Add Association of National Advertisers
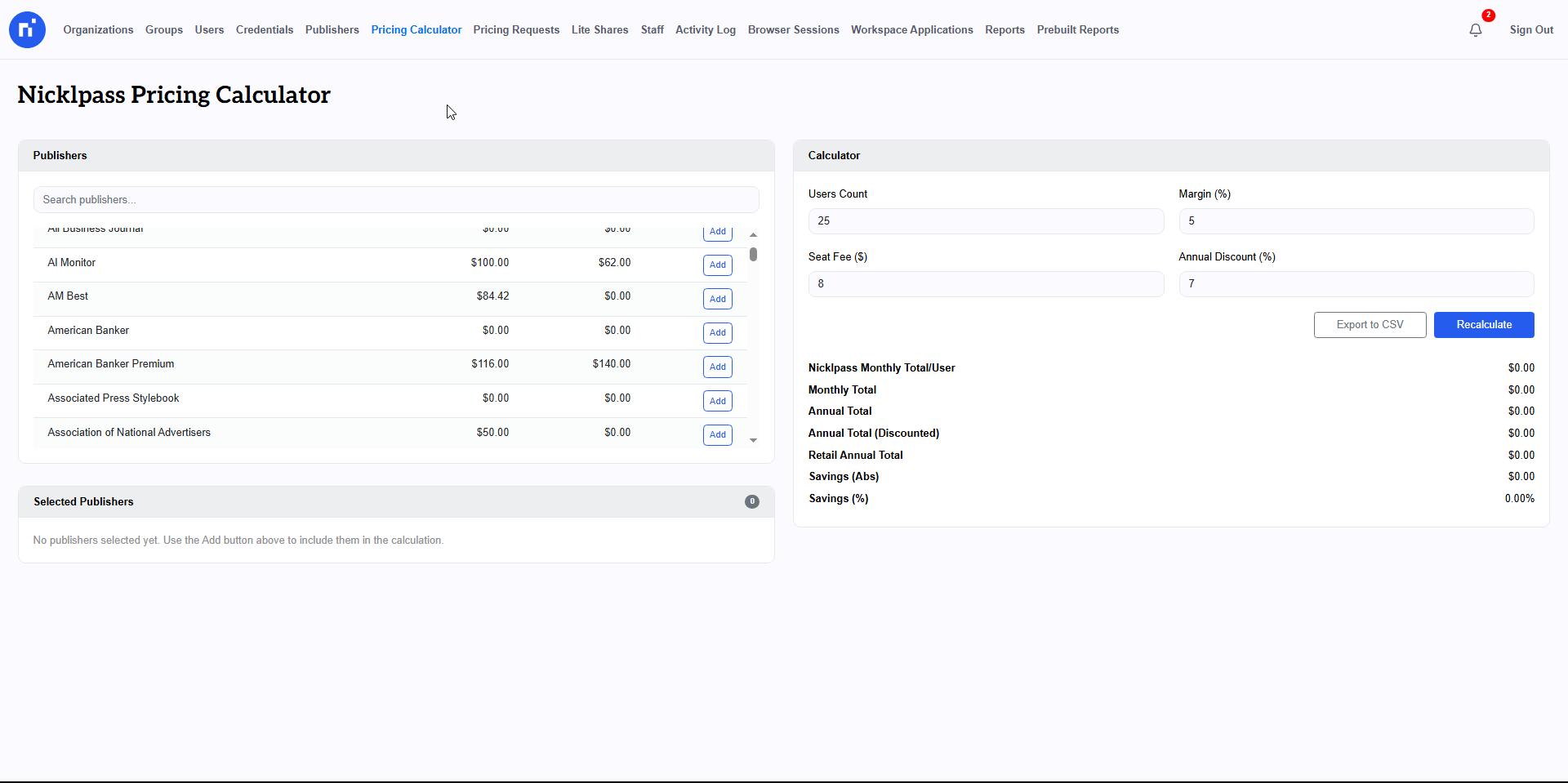The width and height of the screenshot is (1568, 783). [x=717, y=435]
